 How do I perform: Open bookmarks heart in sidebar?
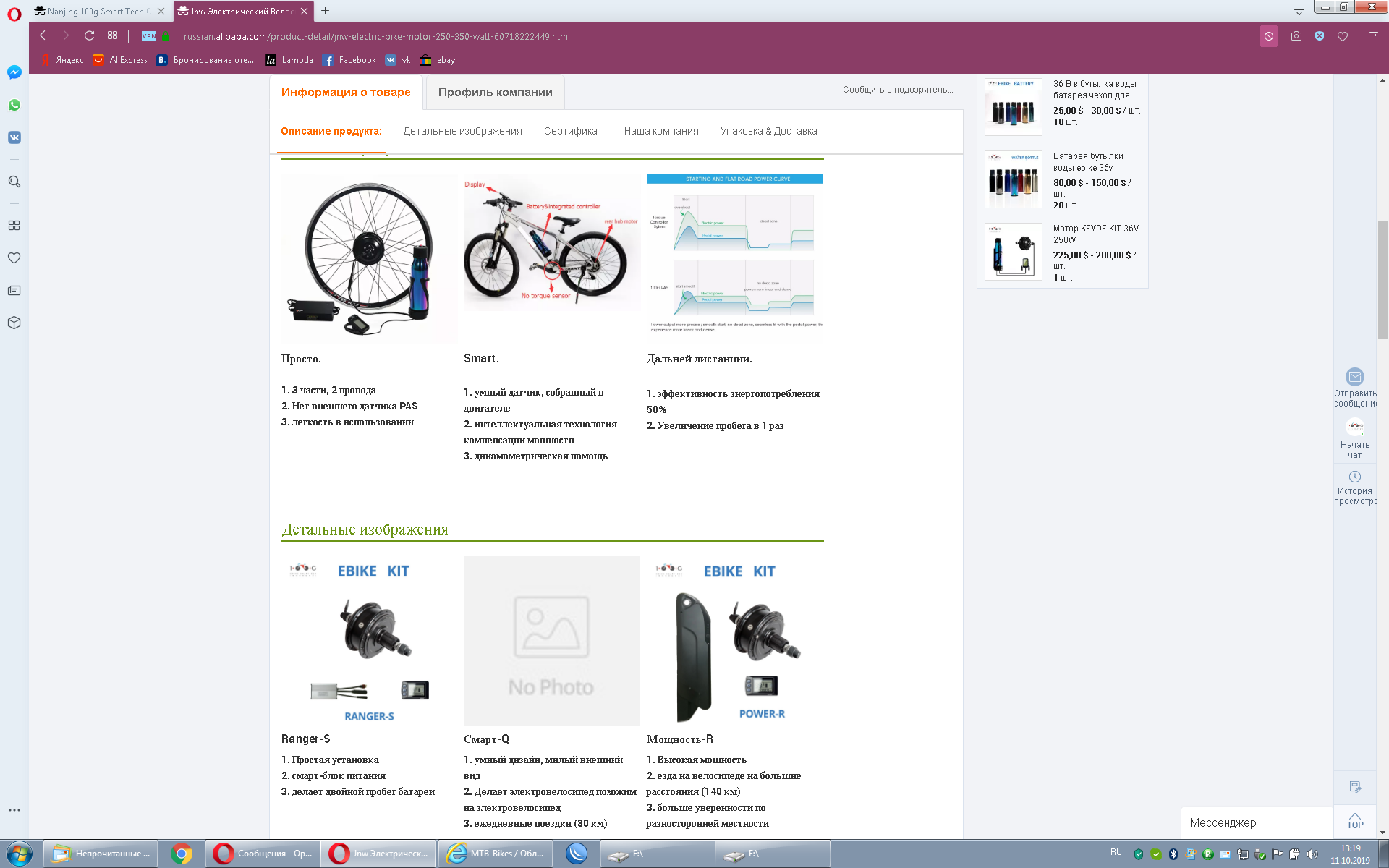tap(14, 258)
